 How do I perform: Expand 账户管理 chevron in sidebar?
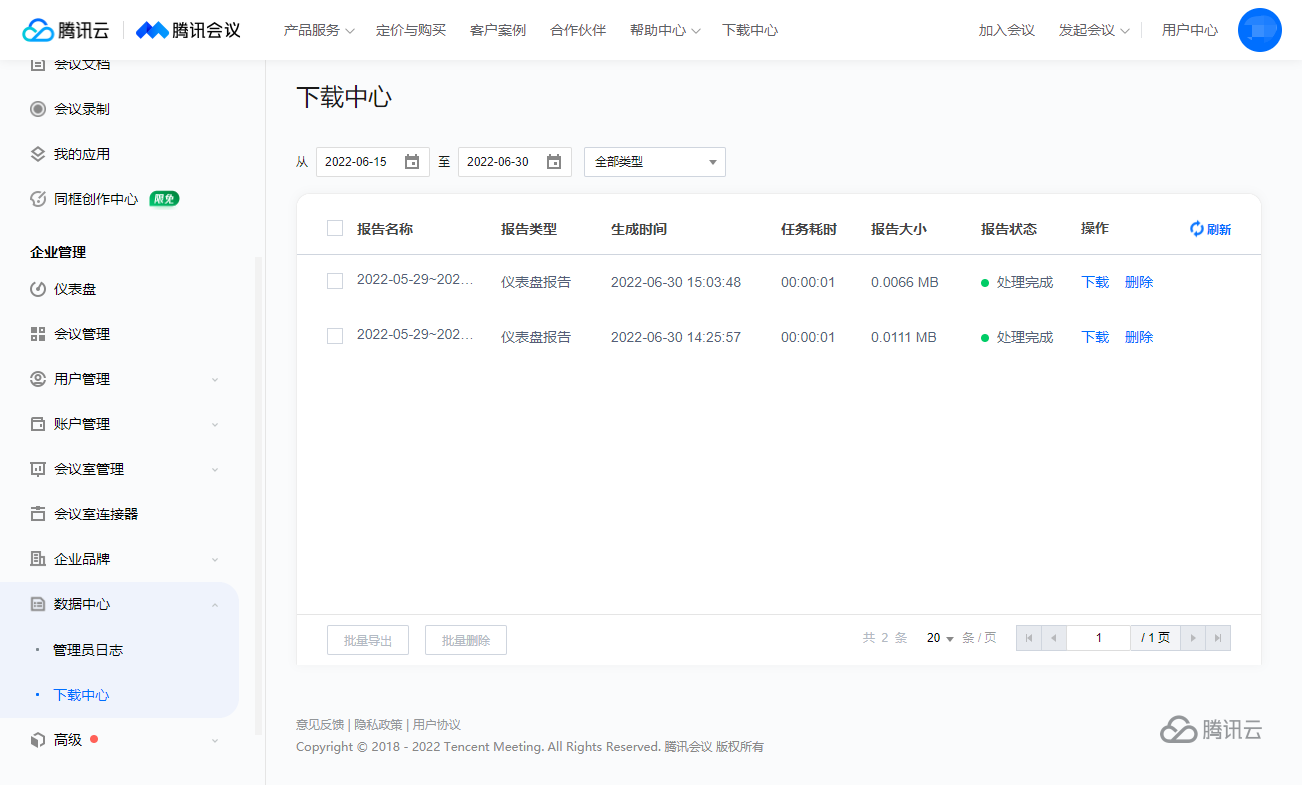[x=215, y=425]
